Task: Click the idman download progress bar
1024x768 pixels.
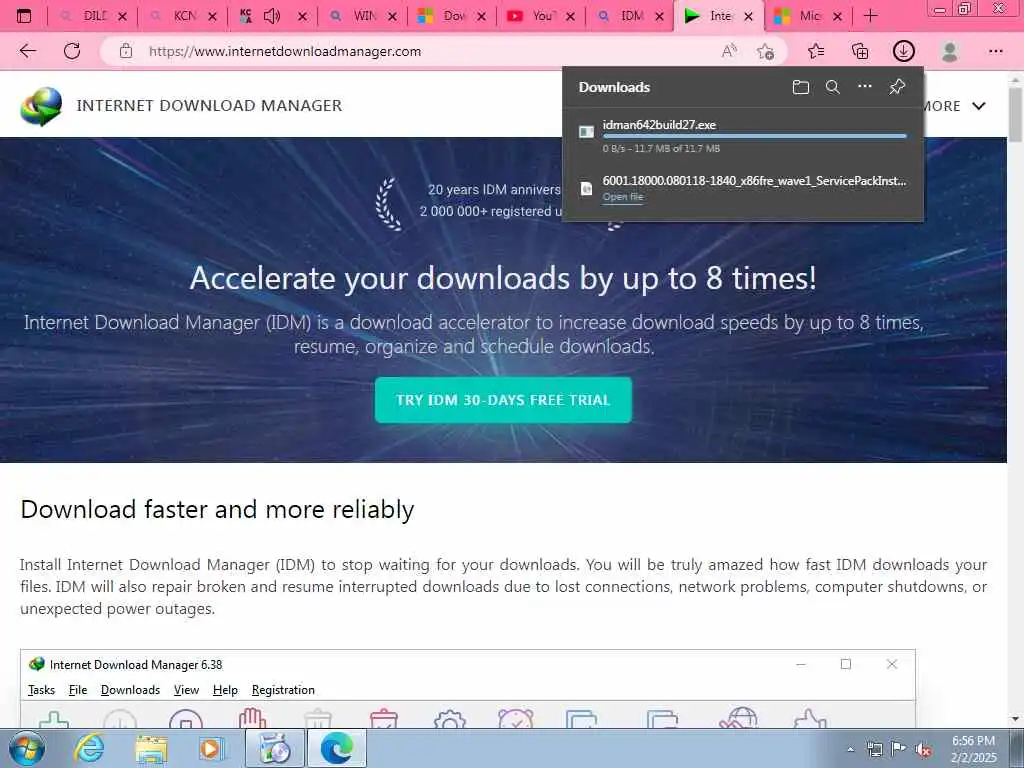Action: (x=754, y=136)
